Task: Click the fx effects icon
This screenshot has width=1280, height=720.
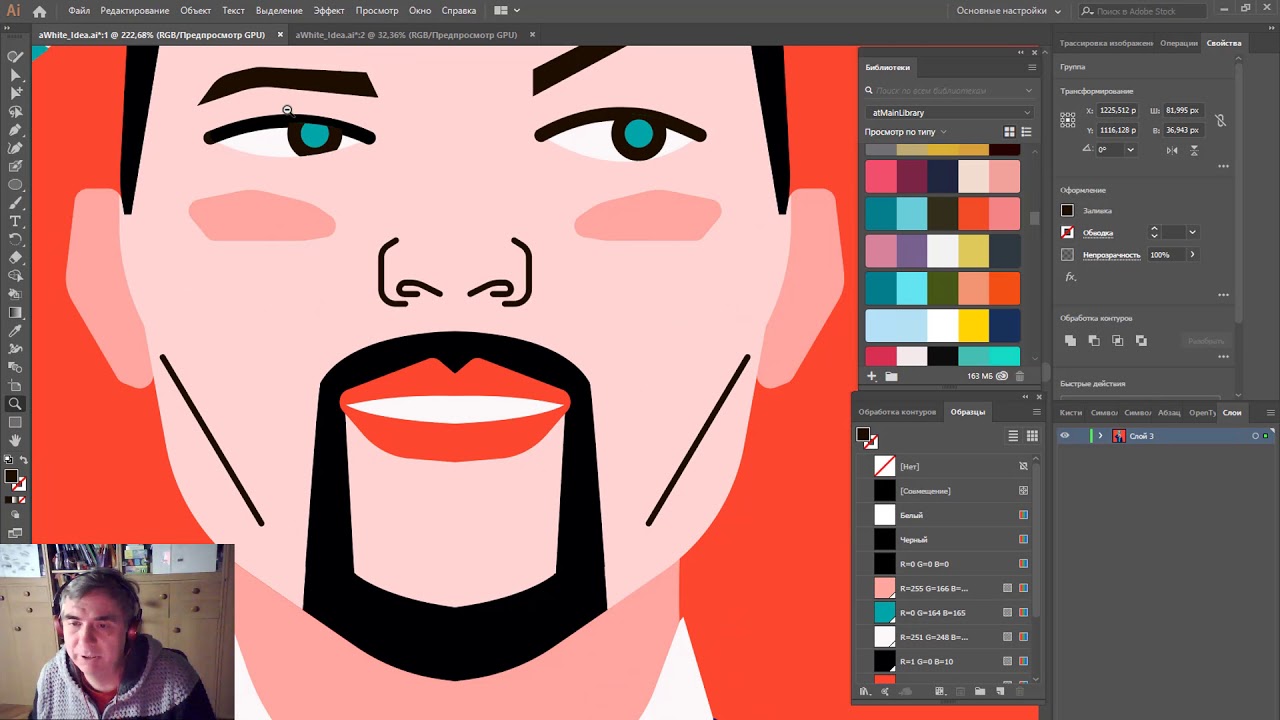Action: (x=1070, y=277)
